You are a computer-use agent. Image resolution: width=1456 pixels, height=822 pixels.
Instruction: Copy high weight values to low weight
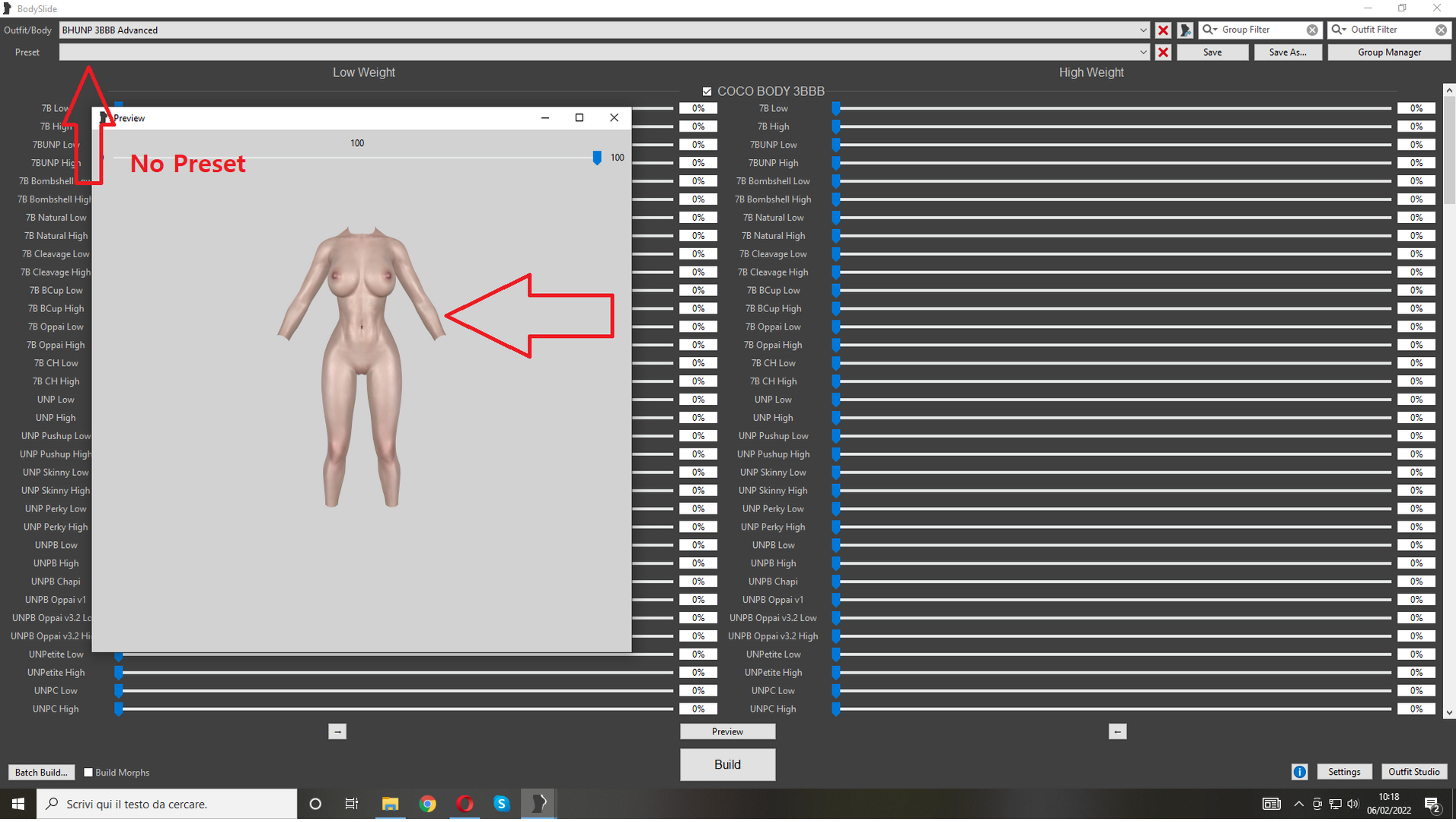click(1117, 731)
